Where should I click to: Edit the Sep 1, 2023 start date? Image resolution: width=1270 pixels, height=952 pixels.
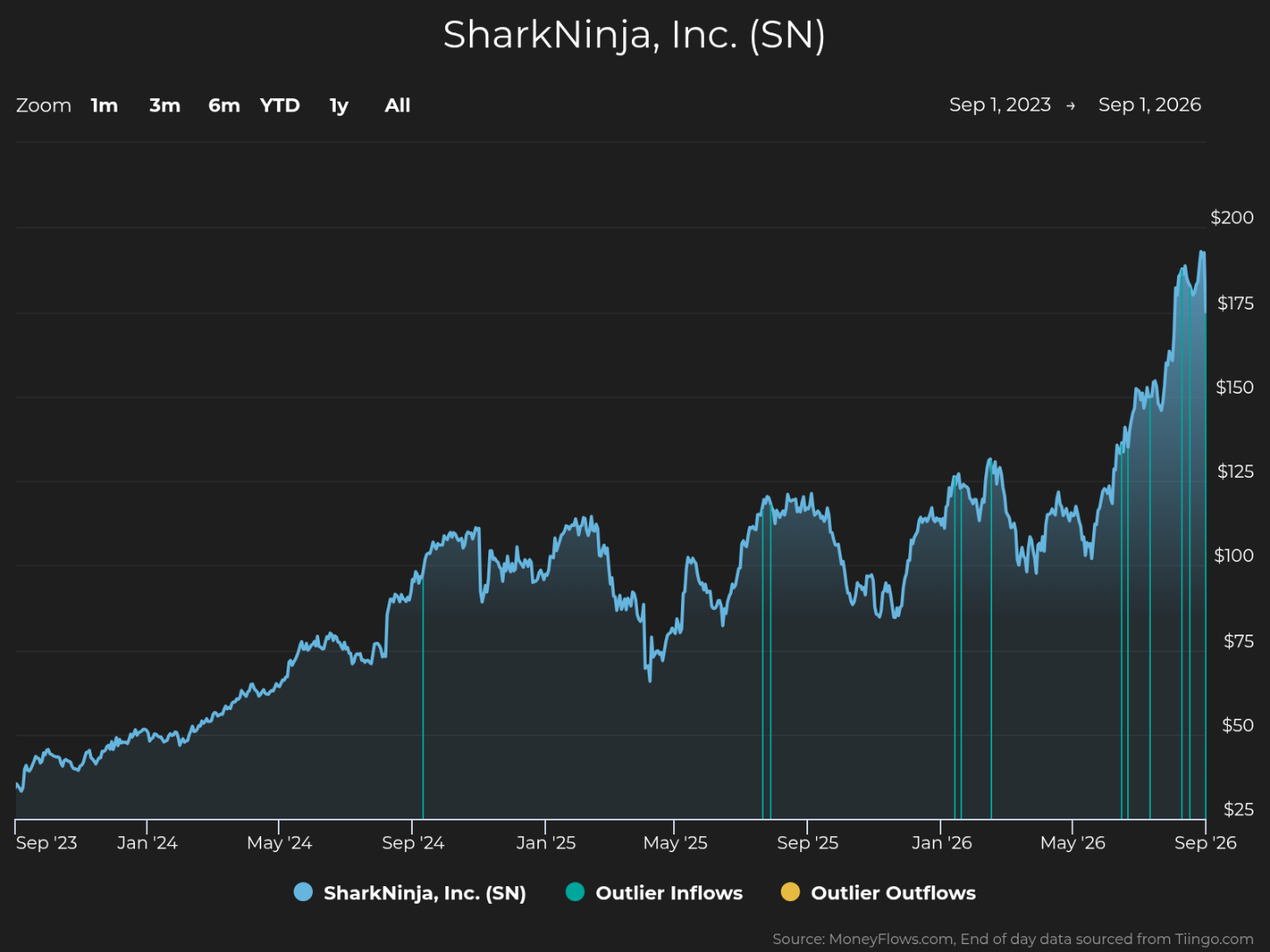[1000, 104]
